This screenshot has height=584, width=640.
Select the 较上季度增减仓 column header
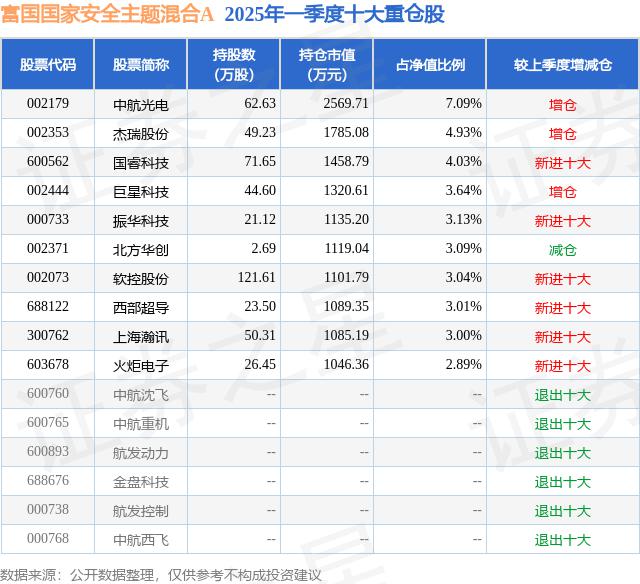[x=562, y=65]
